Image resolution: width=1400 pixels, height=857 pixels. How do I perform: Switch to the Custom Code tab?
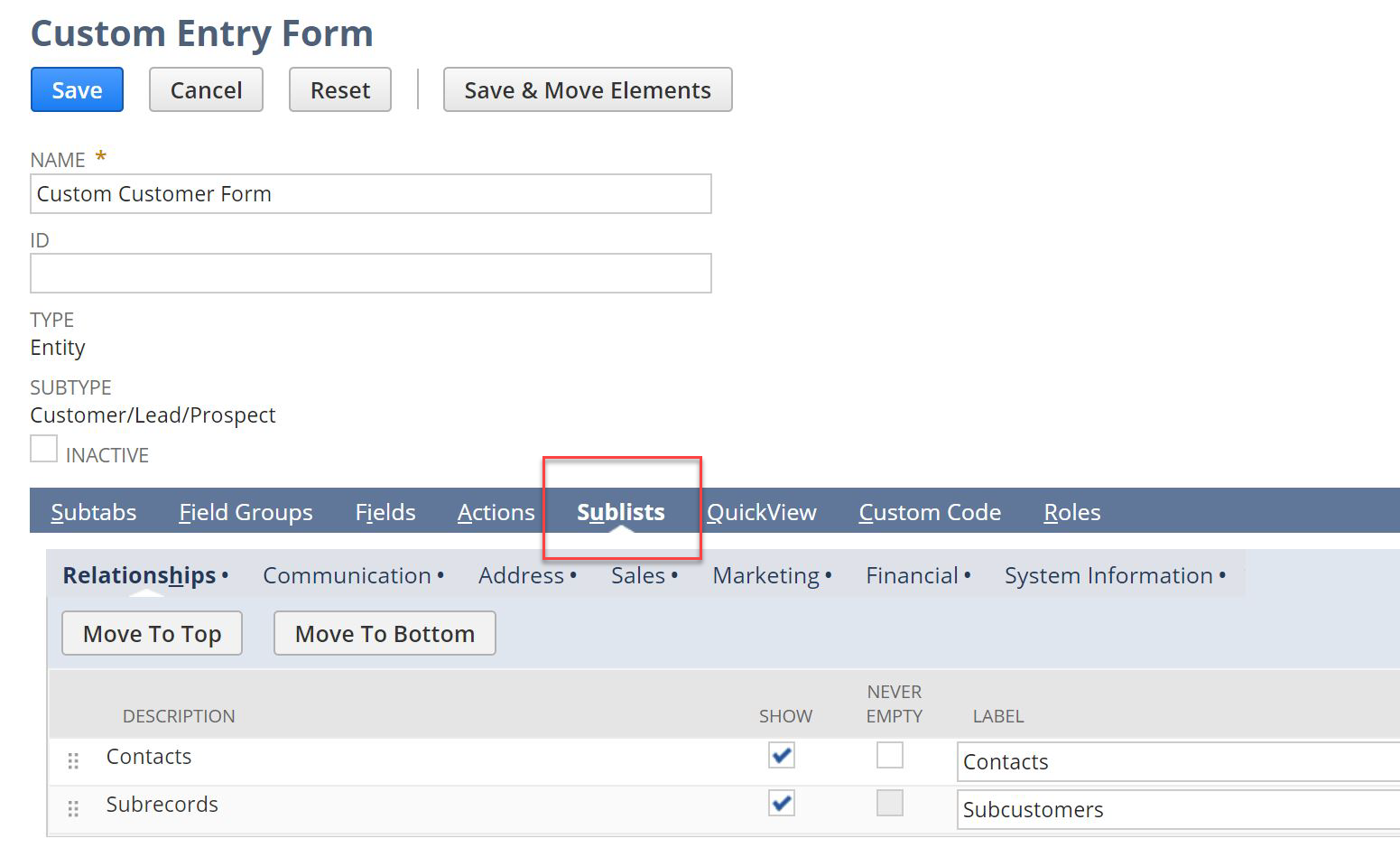930,511
